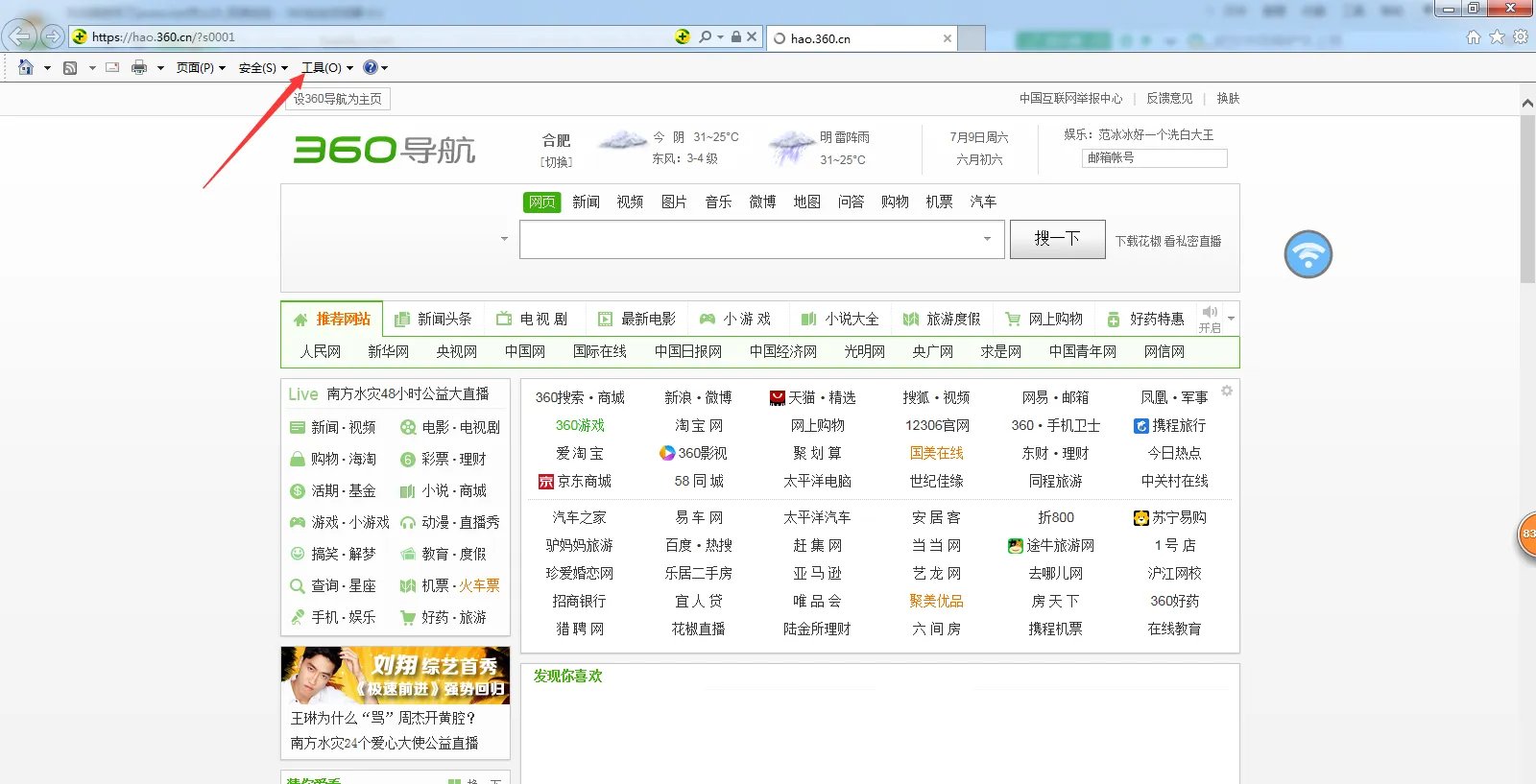
Task: Click the browser Back arrow button
Action: click(x=19, y=36)
